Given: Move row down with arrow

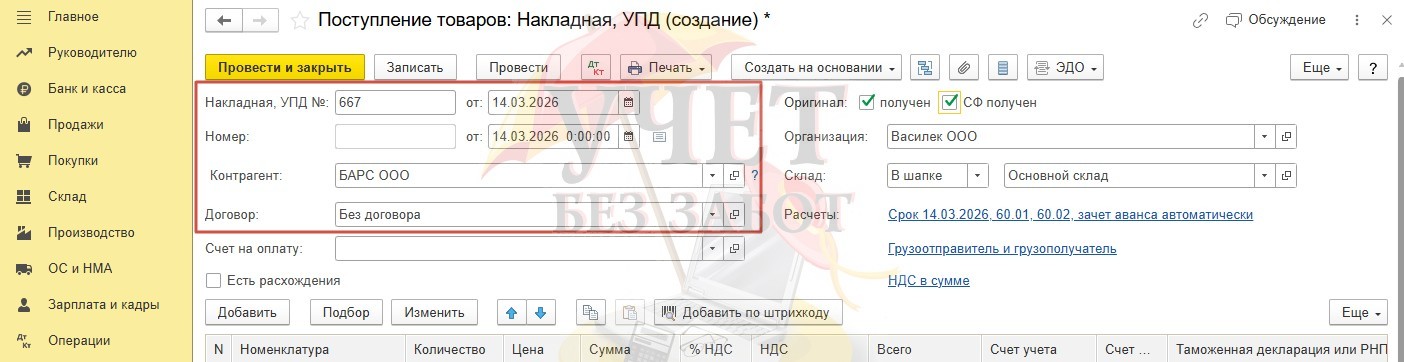Looking at the screenshot, I should [x=540, y=312].
